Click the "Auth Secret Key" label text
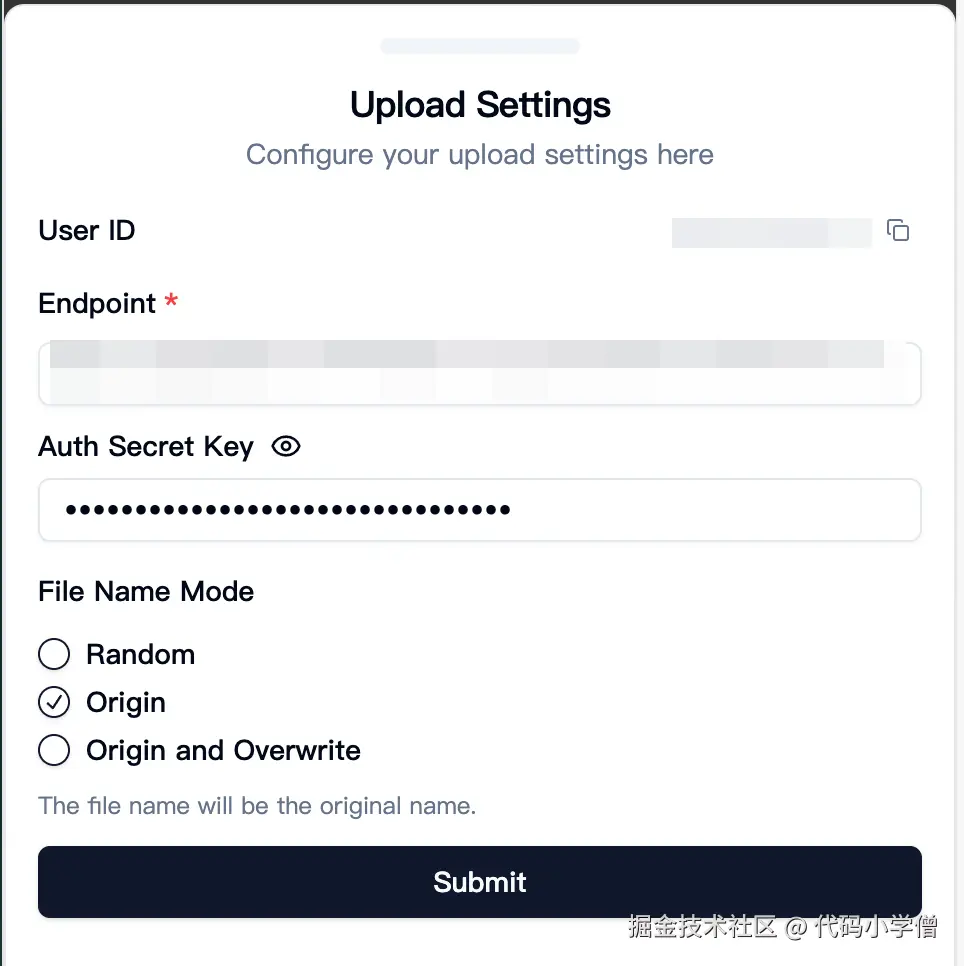The image size is (964, 966). click(x=146, y=447)
